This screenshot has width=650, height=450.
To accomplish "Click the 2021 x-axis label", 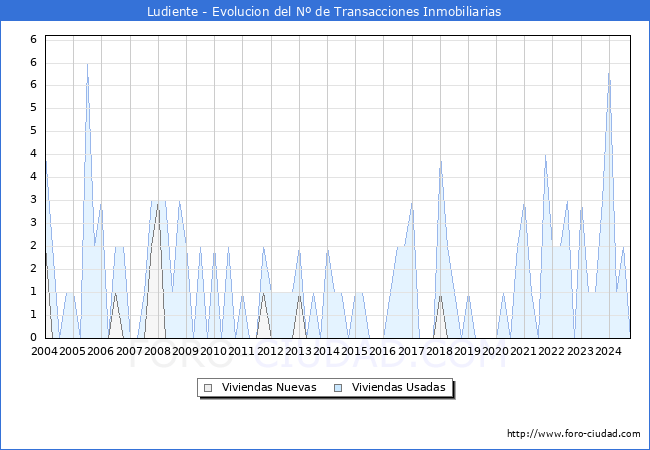I will (523, 351).
